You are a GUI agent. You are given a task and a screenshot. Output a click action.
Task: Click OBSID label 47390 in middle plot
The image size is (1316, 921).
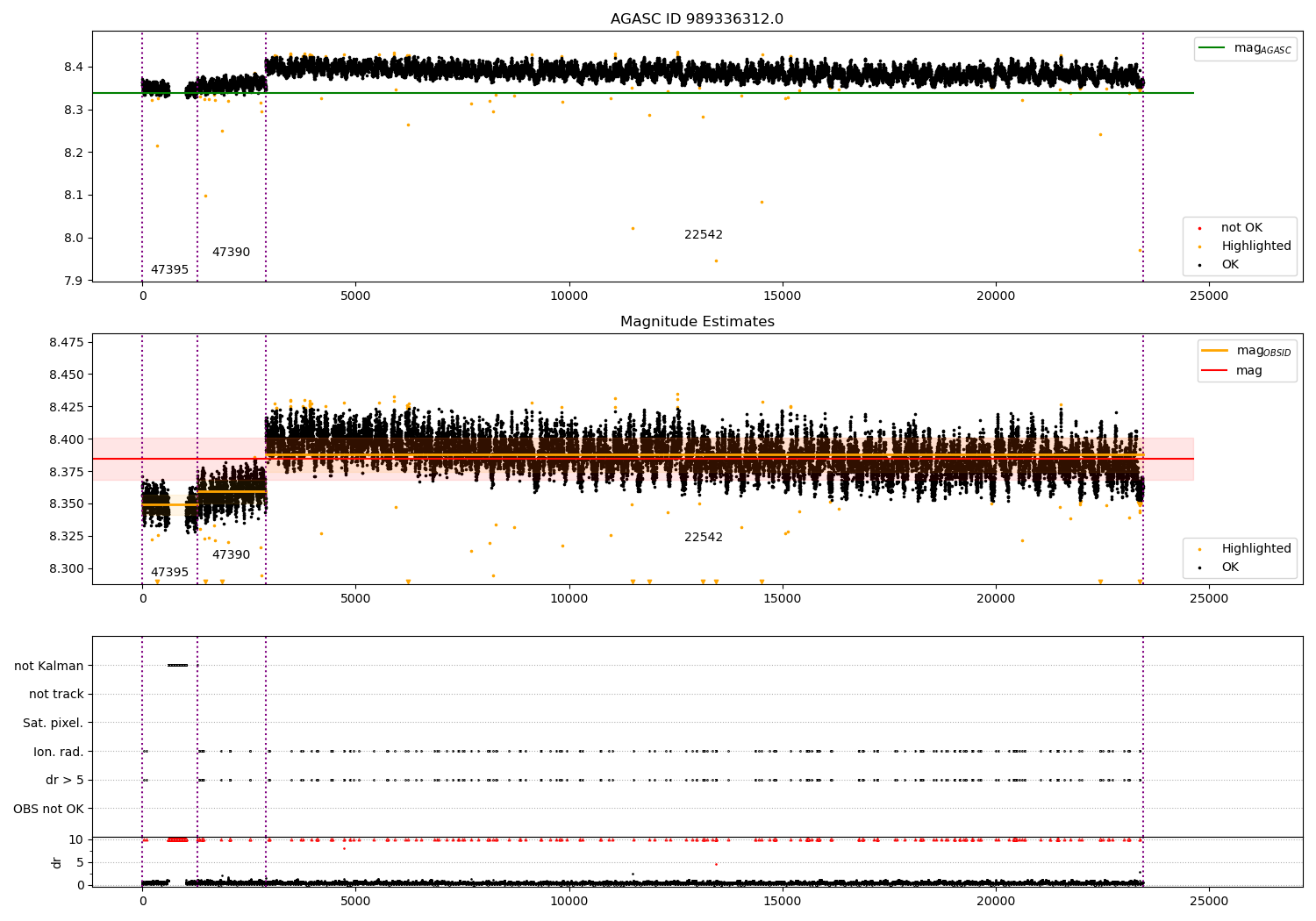click(x=231, y=555)
